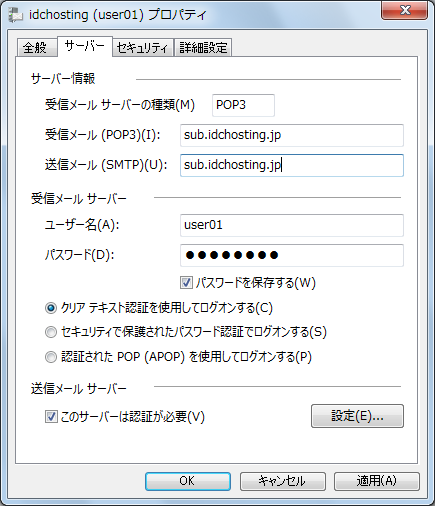Uncheck このサーバーは認証が必要 checkbox
The height and width of the screenshot is (506, 435).
coord(51,417)
